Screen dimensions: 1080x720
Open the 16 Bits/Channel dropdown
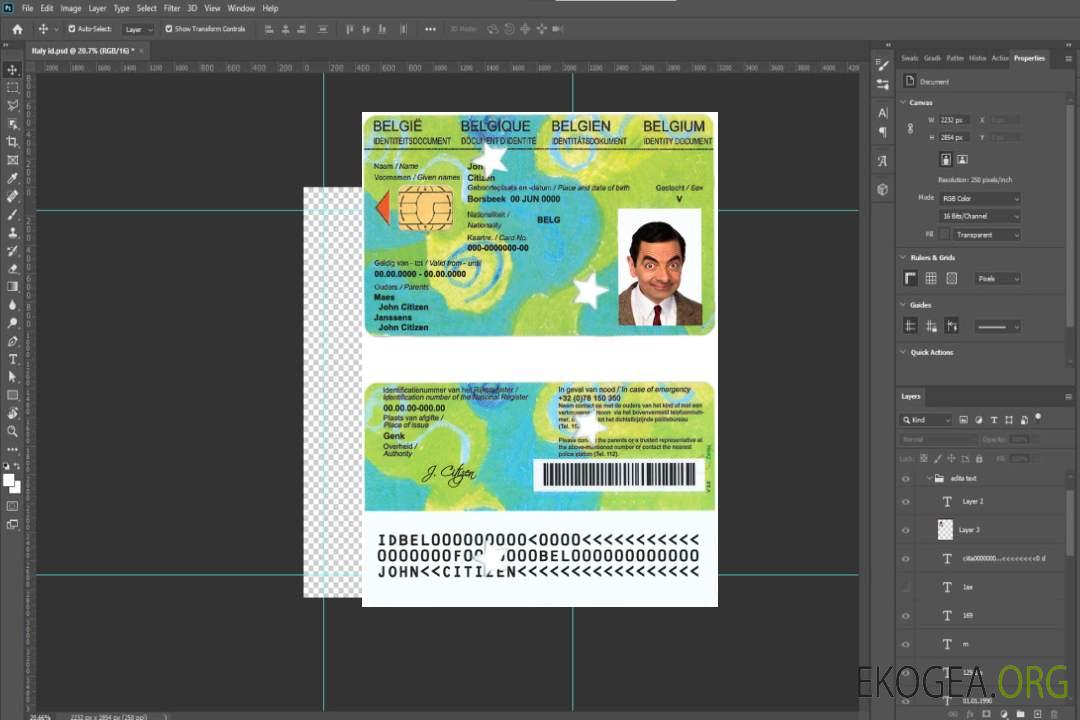(x=979, y=216)
